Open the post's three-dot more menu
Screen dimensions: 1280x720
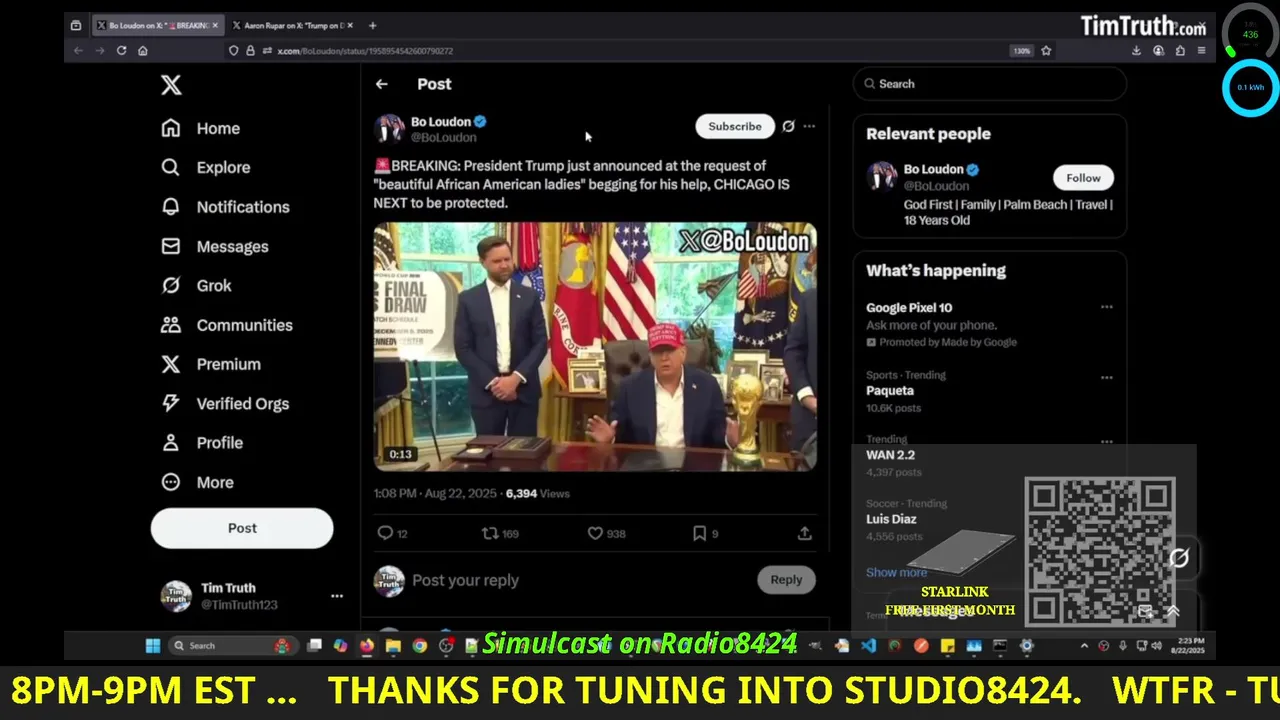point(809,126)
